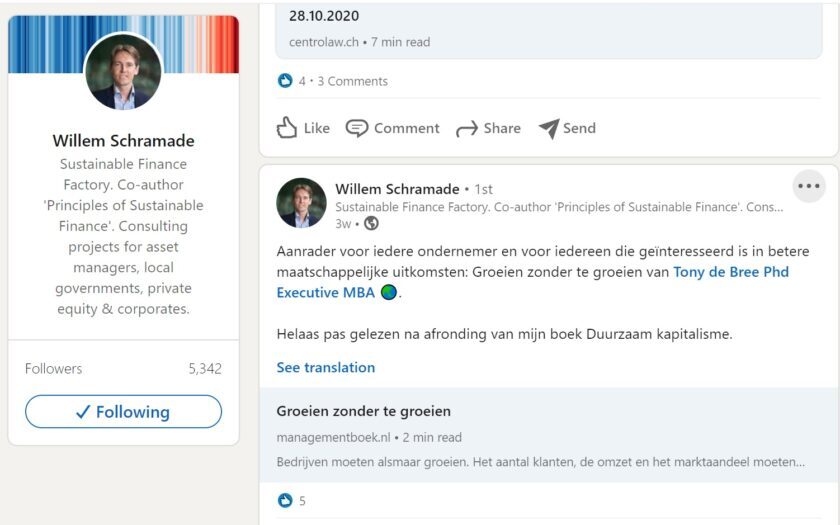840x525 pixels.
Task: Click the globe visibility icon beside 3w
Action: pyautogui.click(x=371, y=223)
